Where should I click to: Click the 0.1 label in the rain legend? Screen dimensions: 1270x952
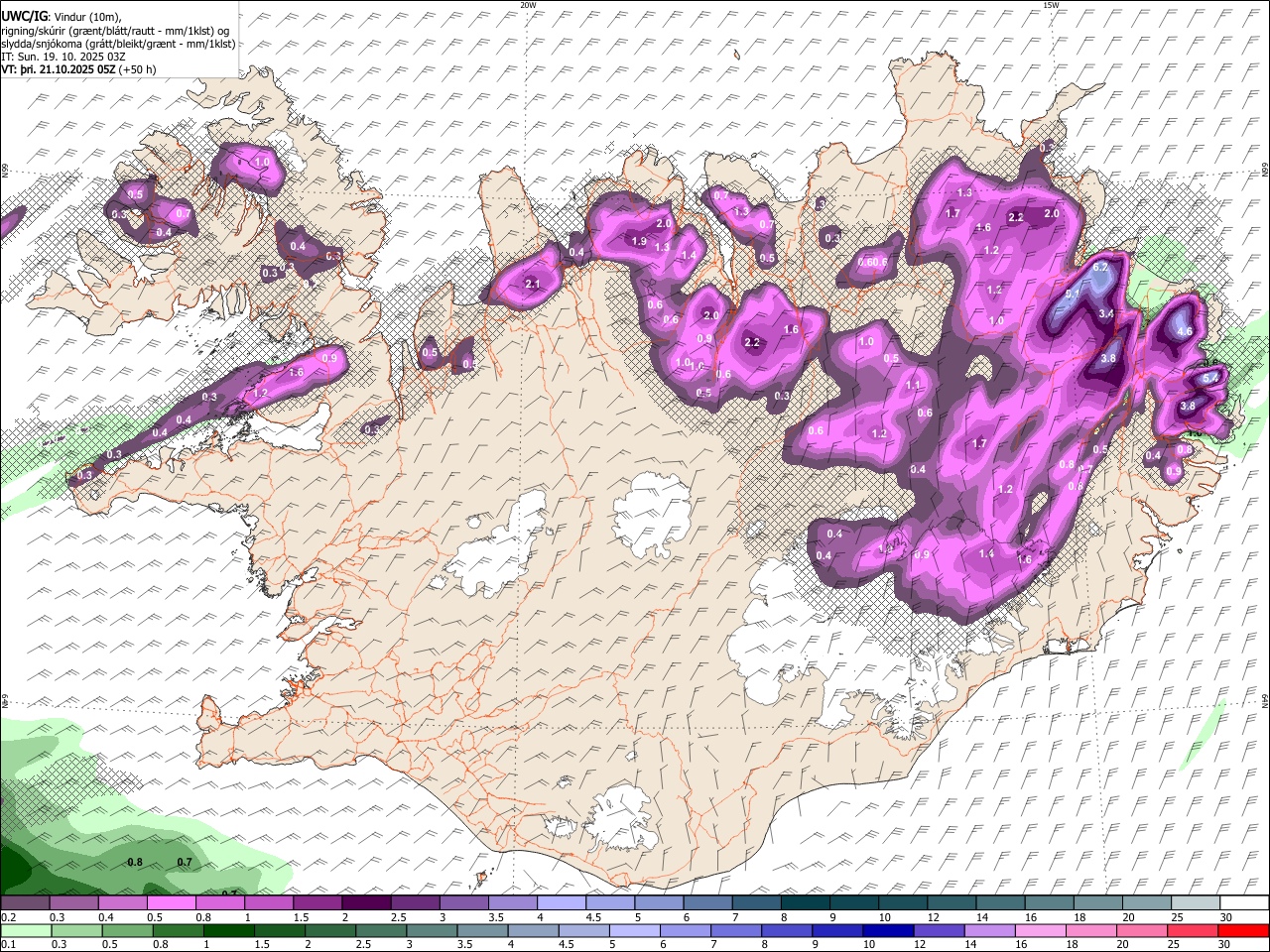8,945
